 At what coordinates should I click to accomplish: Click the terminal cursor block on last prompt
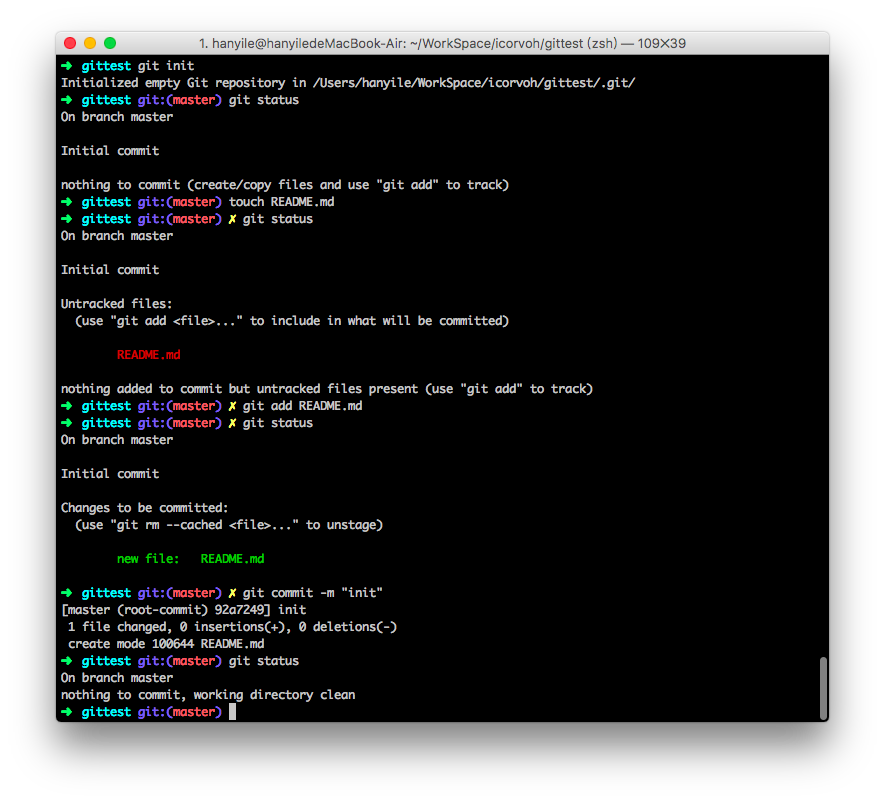tap(233, 712)
